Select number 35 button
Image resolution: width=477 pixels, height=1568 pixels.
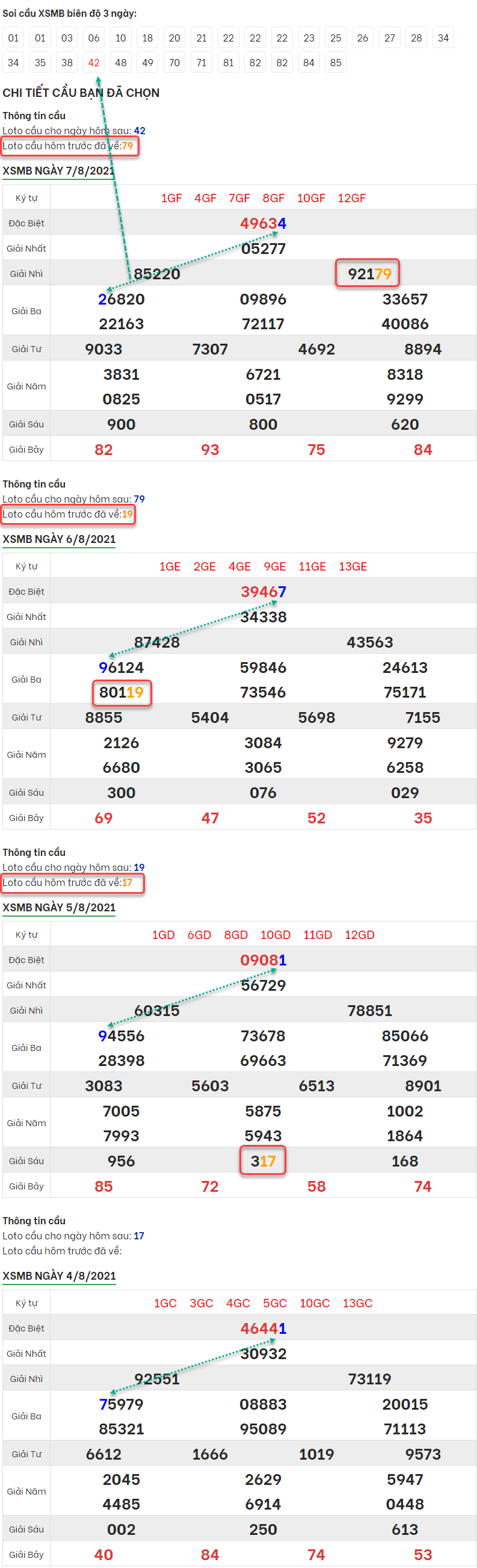[x=40, y=63]
